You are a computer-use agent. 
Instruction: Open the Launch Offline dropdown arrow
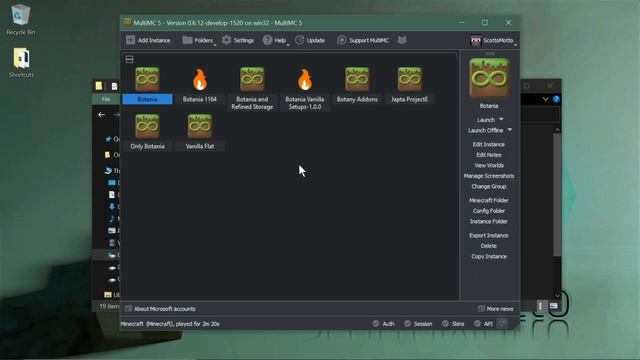point(509,130)
